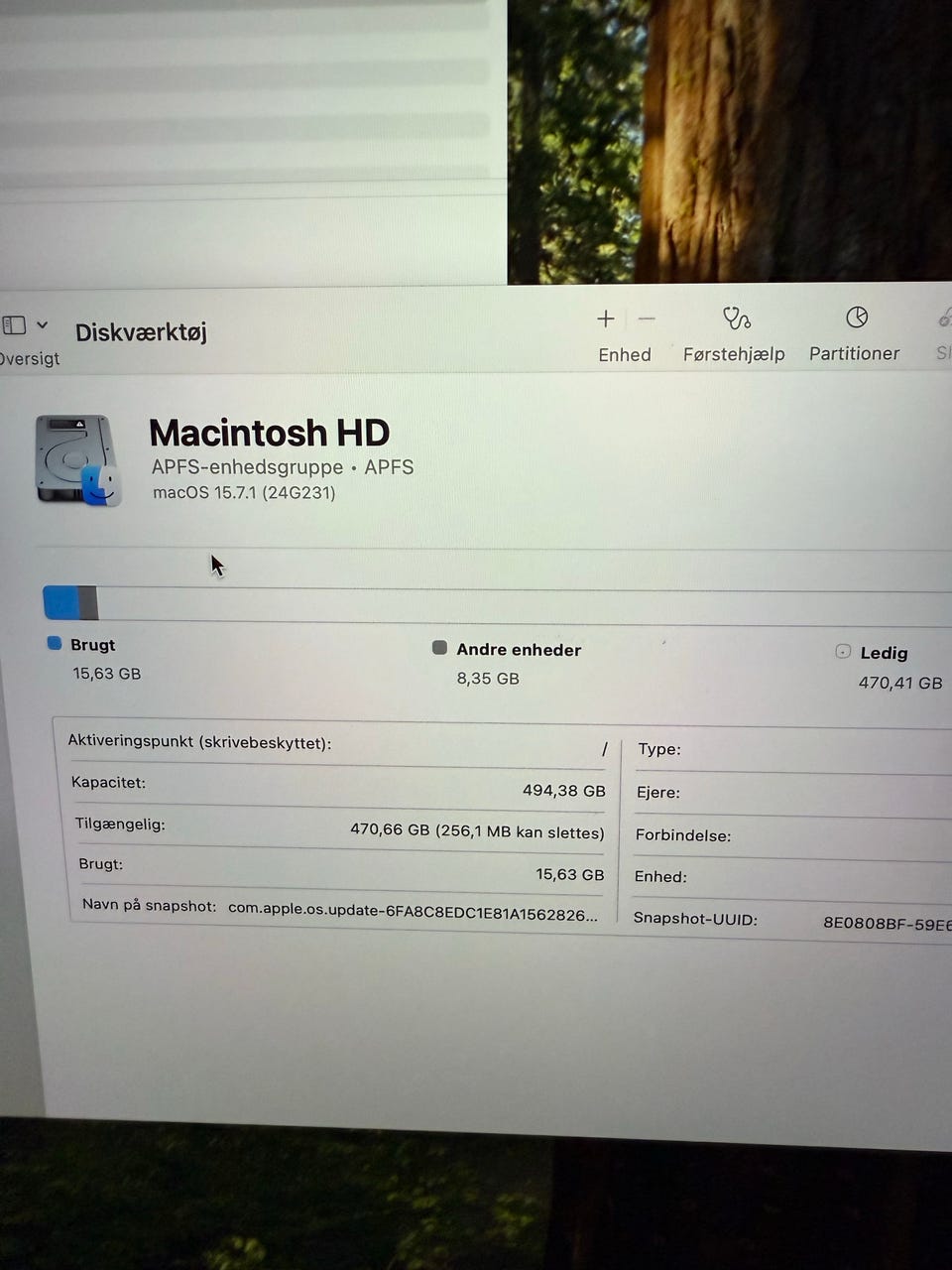Click the Enhed: row label in details table
Viewport: 952px width, 1270px height.
click(659, 876)
